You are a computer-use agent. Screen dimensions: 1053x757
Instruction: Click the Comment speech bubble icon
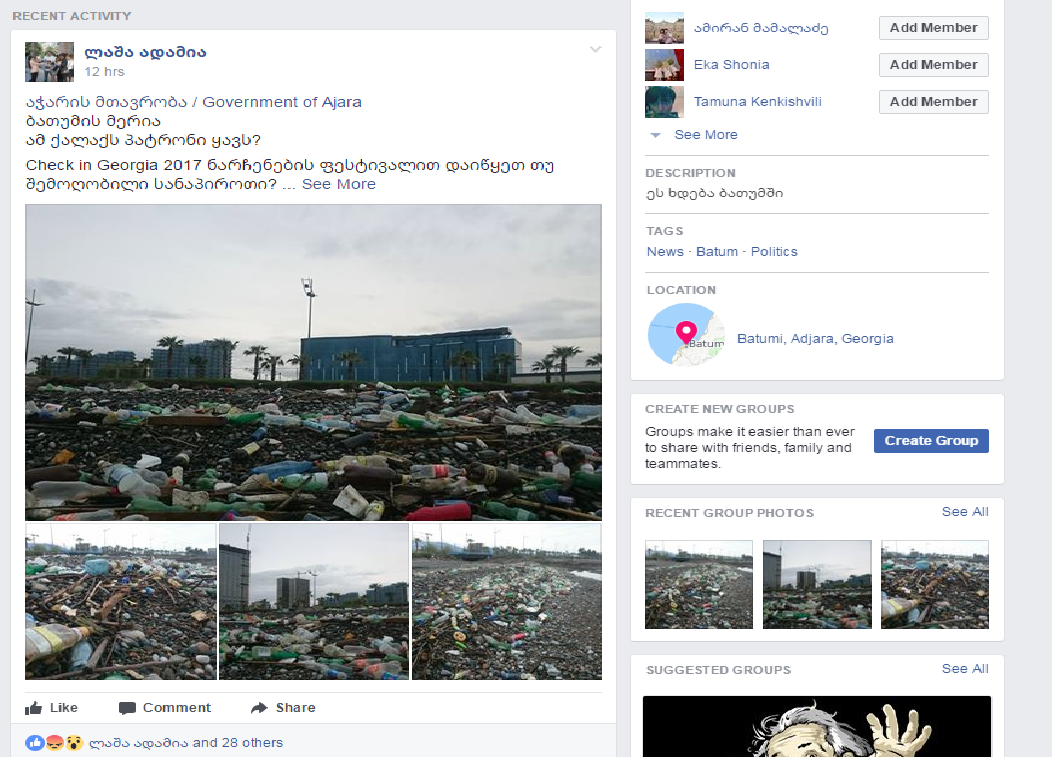click(x=127, y=708)
